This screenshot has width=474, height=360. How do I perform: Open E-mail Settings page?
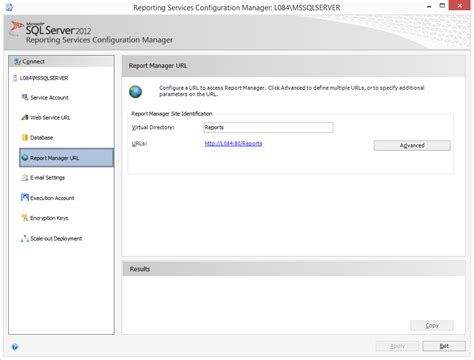[48, 178]
